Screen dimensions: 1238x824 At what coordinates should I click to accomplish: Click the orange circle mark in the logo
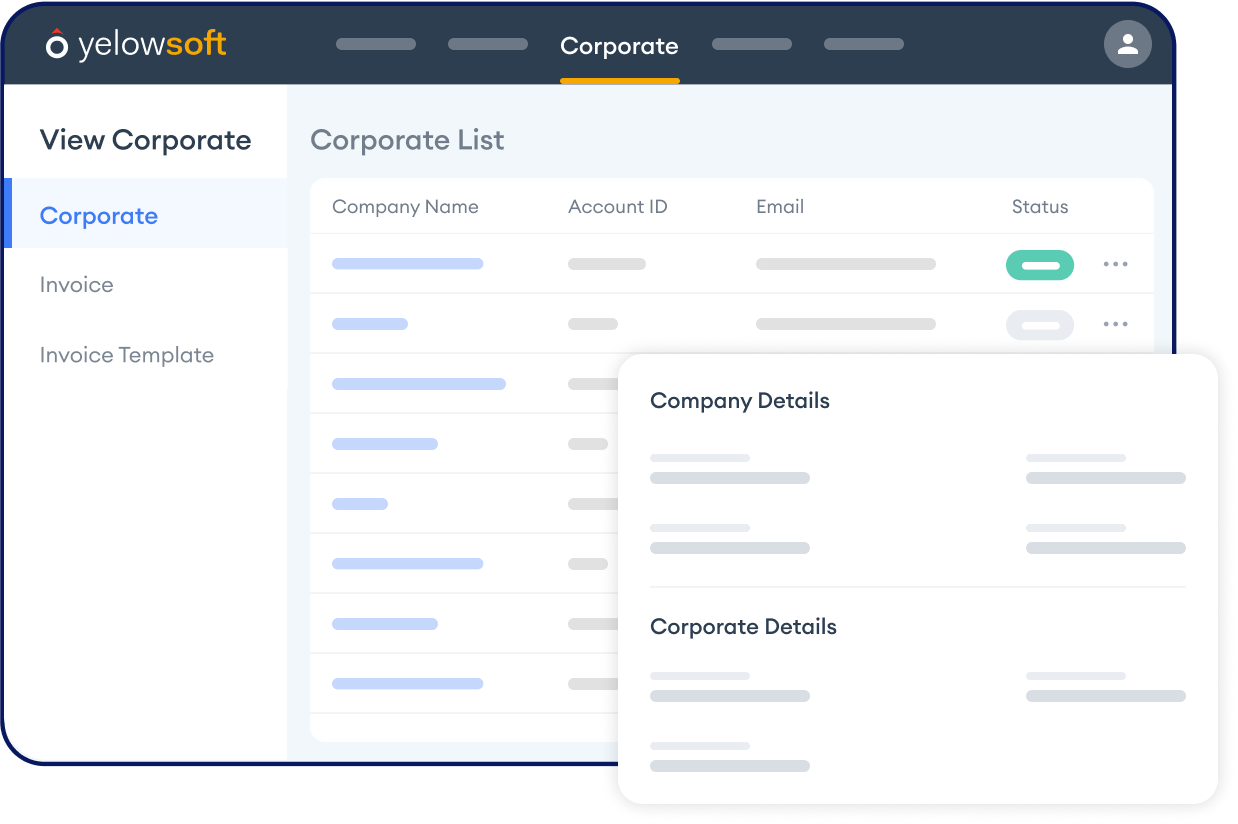pyautogui.click(x=56, y=44)
